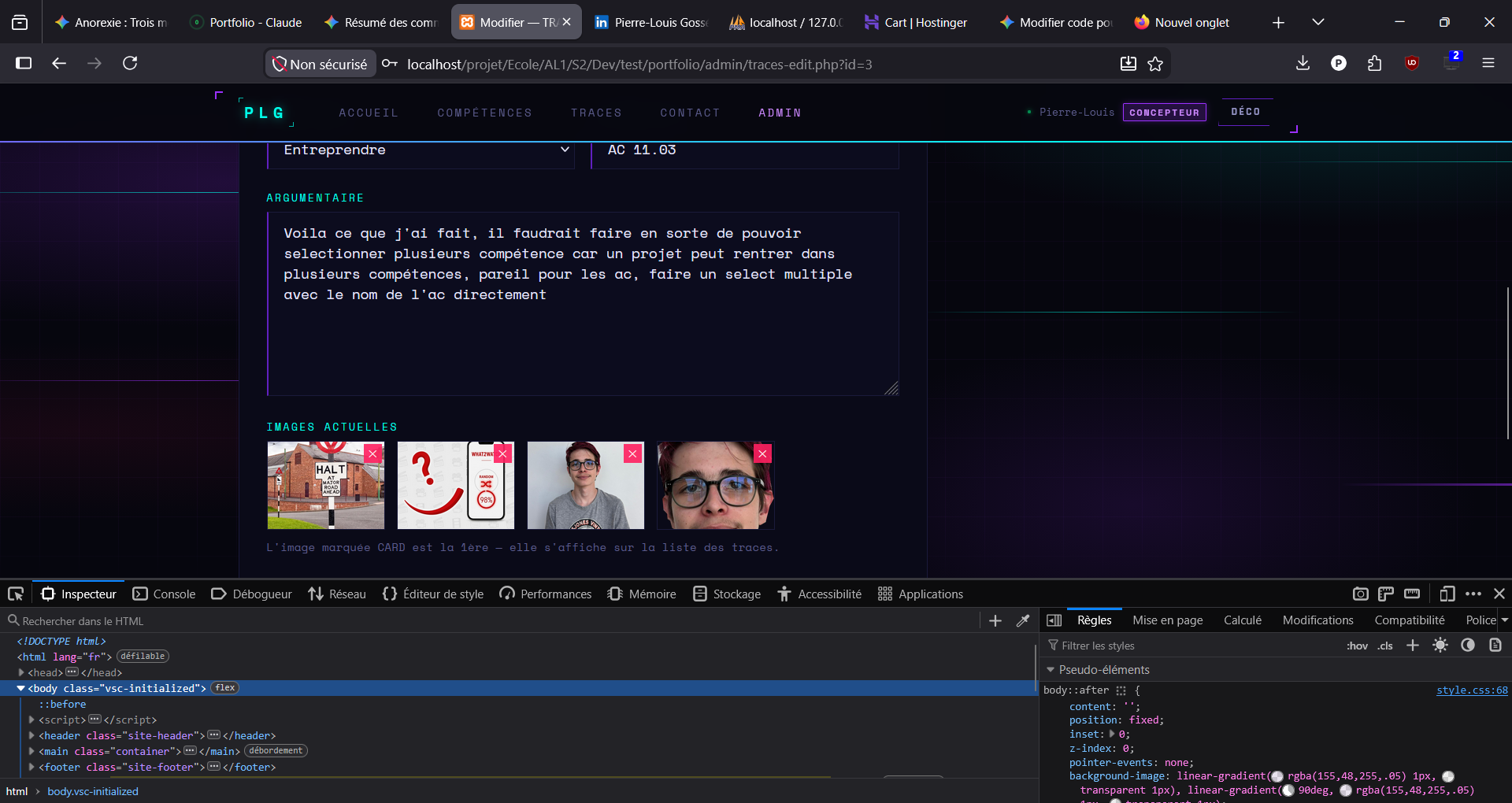Open the Performances tab
The image size is (1512, 803).
546,594
